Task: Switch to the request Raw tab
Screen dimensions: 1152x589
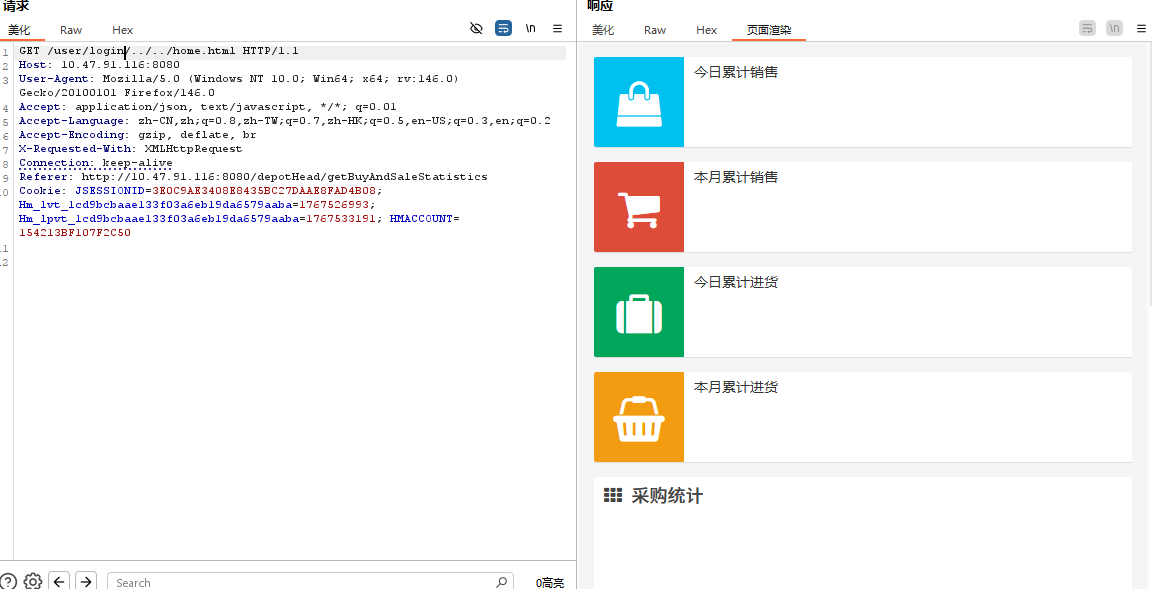Action: click(71, 30)
